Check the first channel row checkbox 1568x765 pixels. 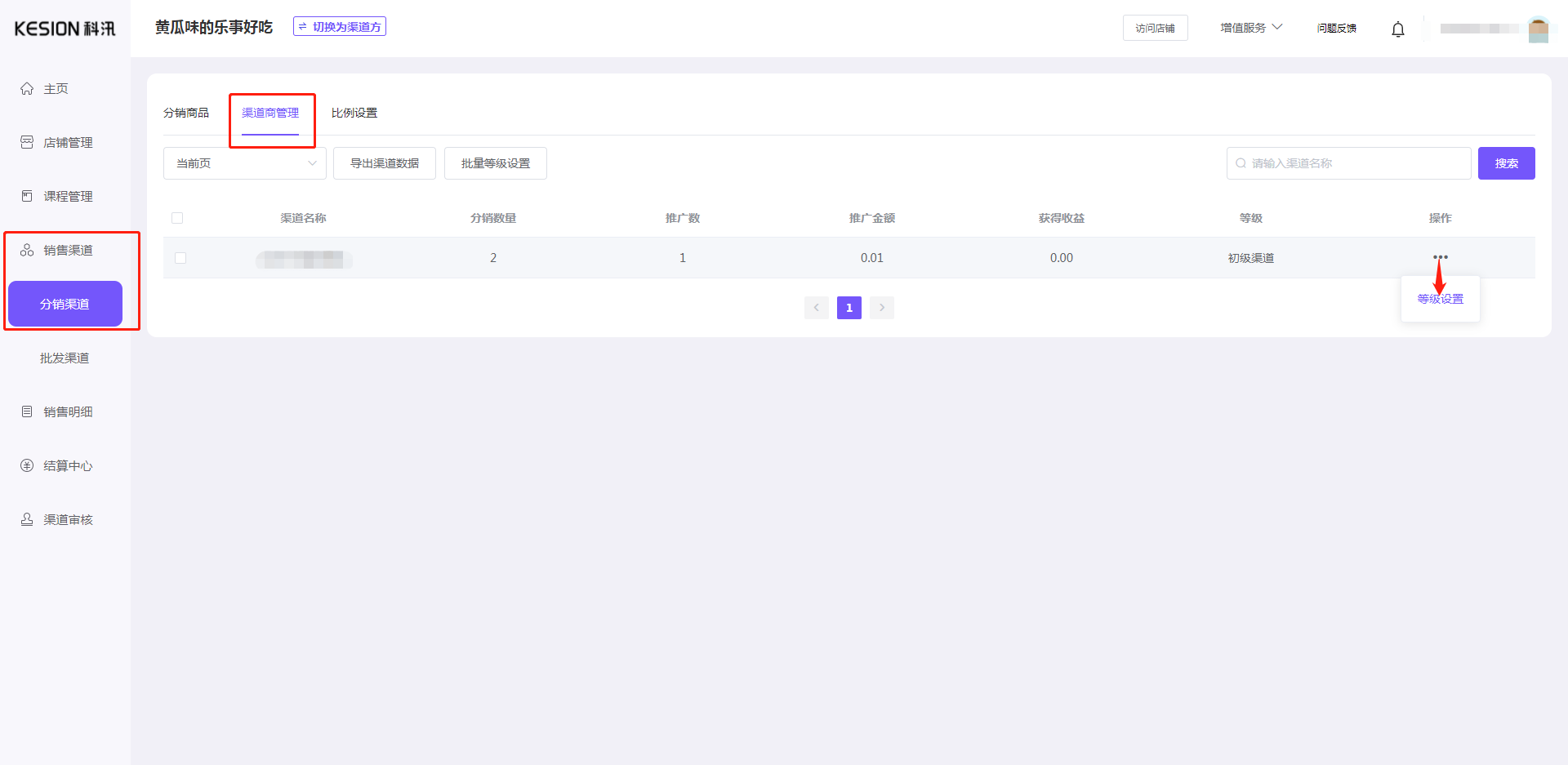(180, 258)
